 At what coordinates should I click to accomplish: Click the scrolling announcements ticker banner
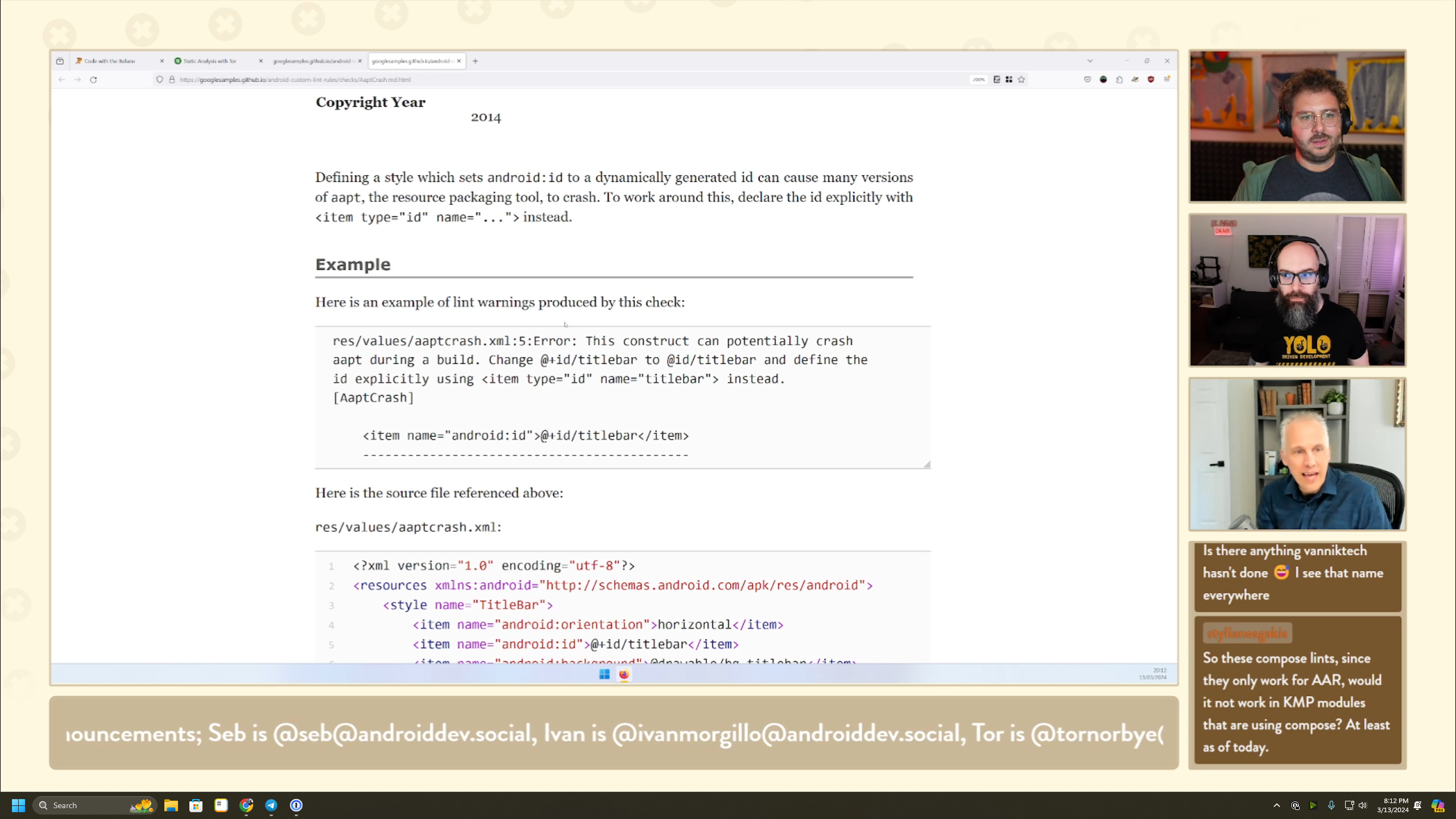coord(614,733)
